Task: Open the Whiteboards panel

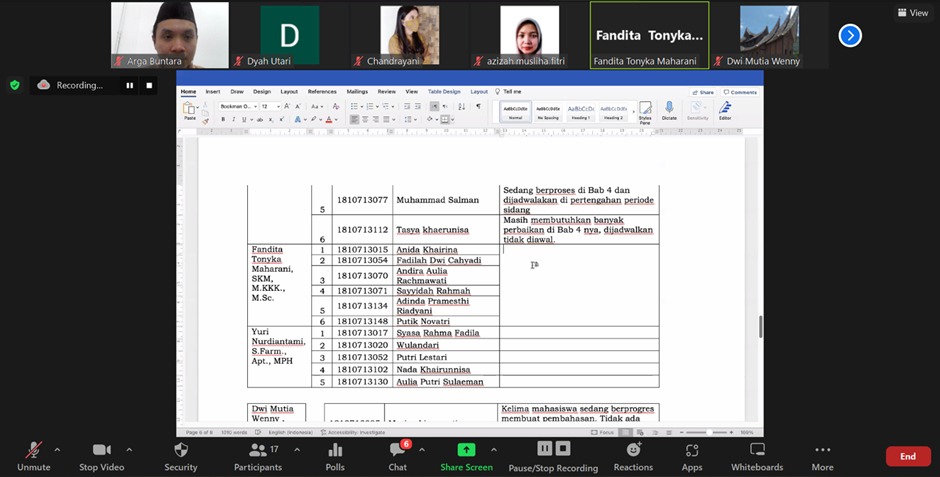Action: pyautogui.click(x=756, y=455)
